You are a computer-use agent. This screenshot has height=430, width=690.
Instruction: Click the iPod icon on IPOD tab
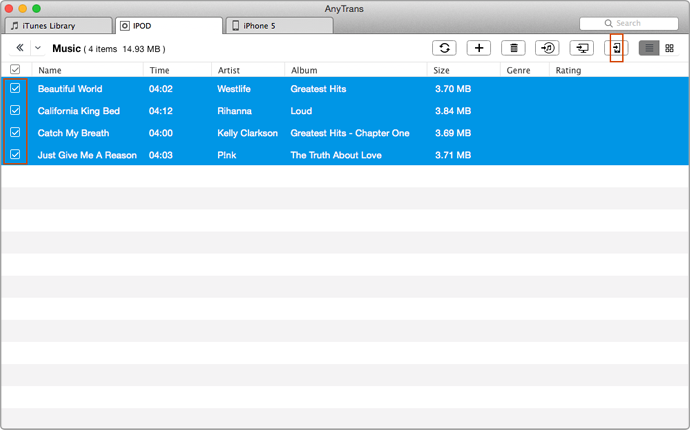pyautogui.click(x=125, y=26)
